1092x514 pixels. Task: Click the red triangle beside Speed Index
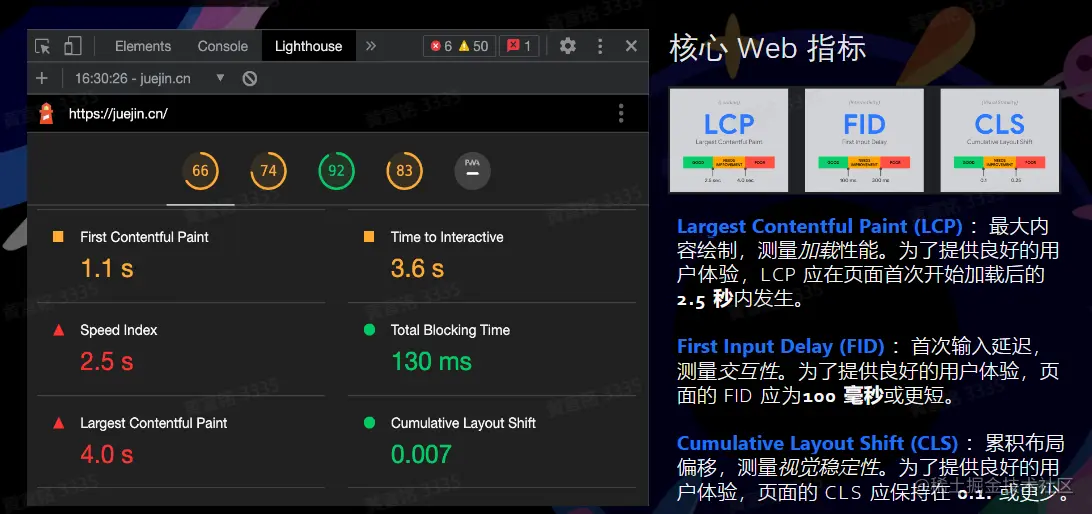tap(58, 330)
